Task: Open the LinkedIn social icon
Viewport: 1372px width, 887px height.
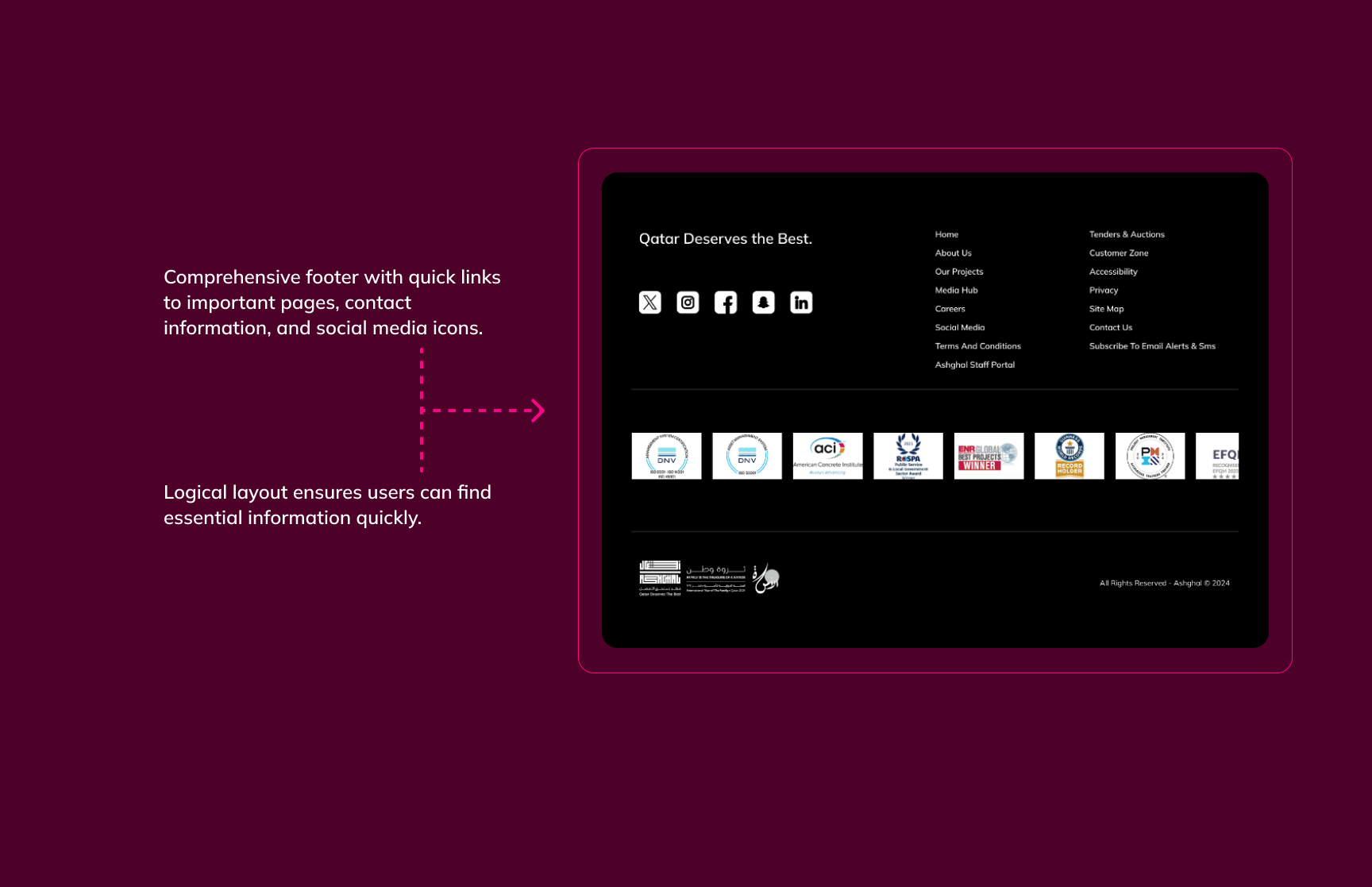Action: click(801, 303)
